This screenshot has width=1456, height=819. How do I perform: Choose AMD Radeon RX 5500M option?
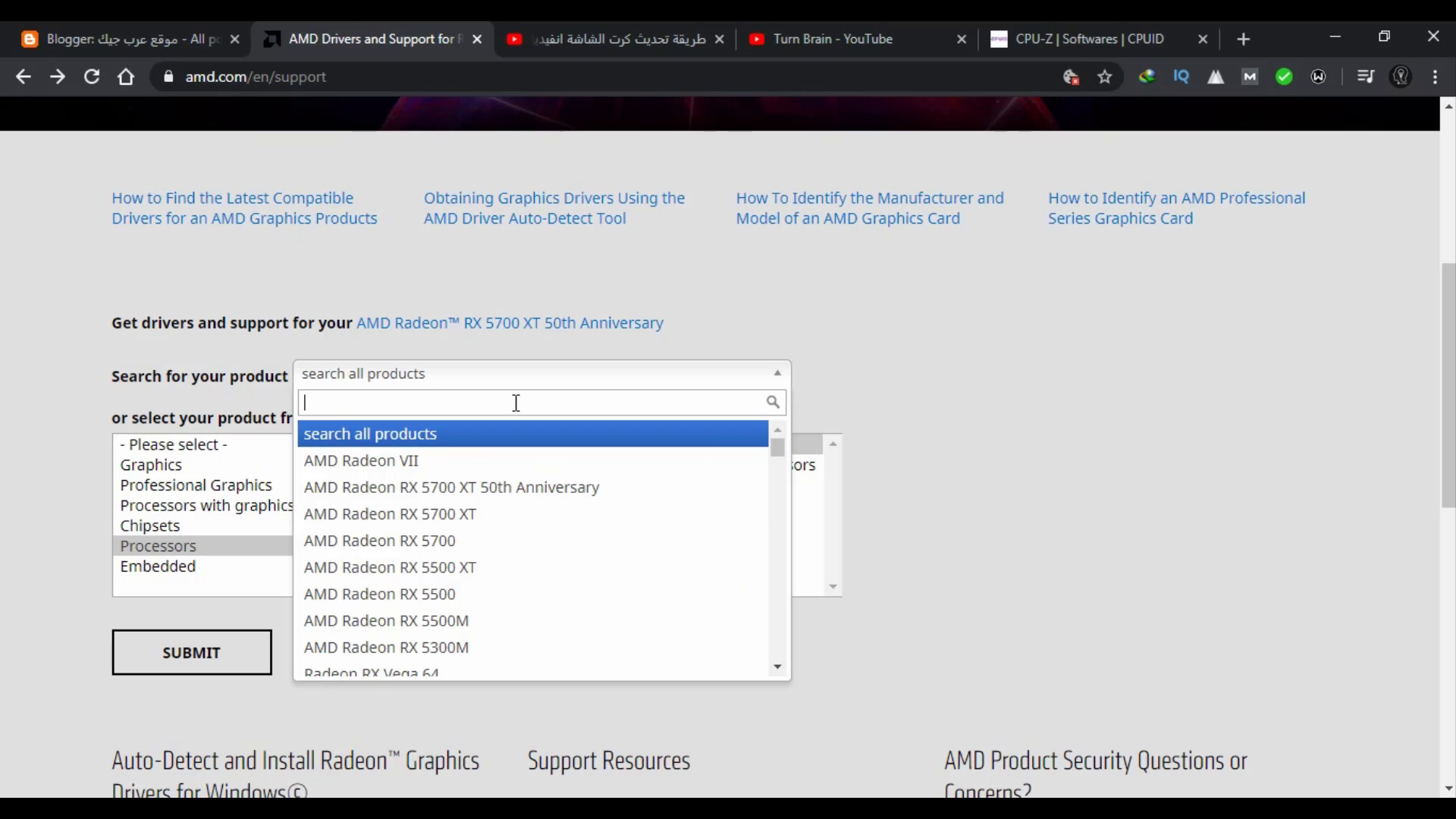(x=532, y=620)
